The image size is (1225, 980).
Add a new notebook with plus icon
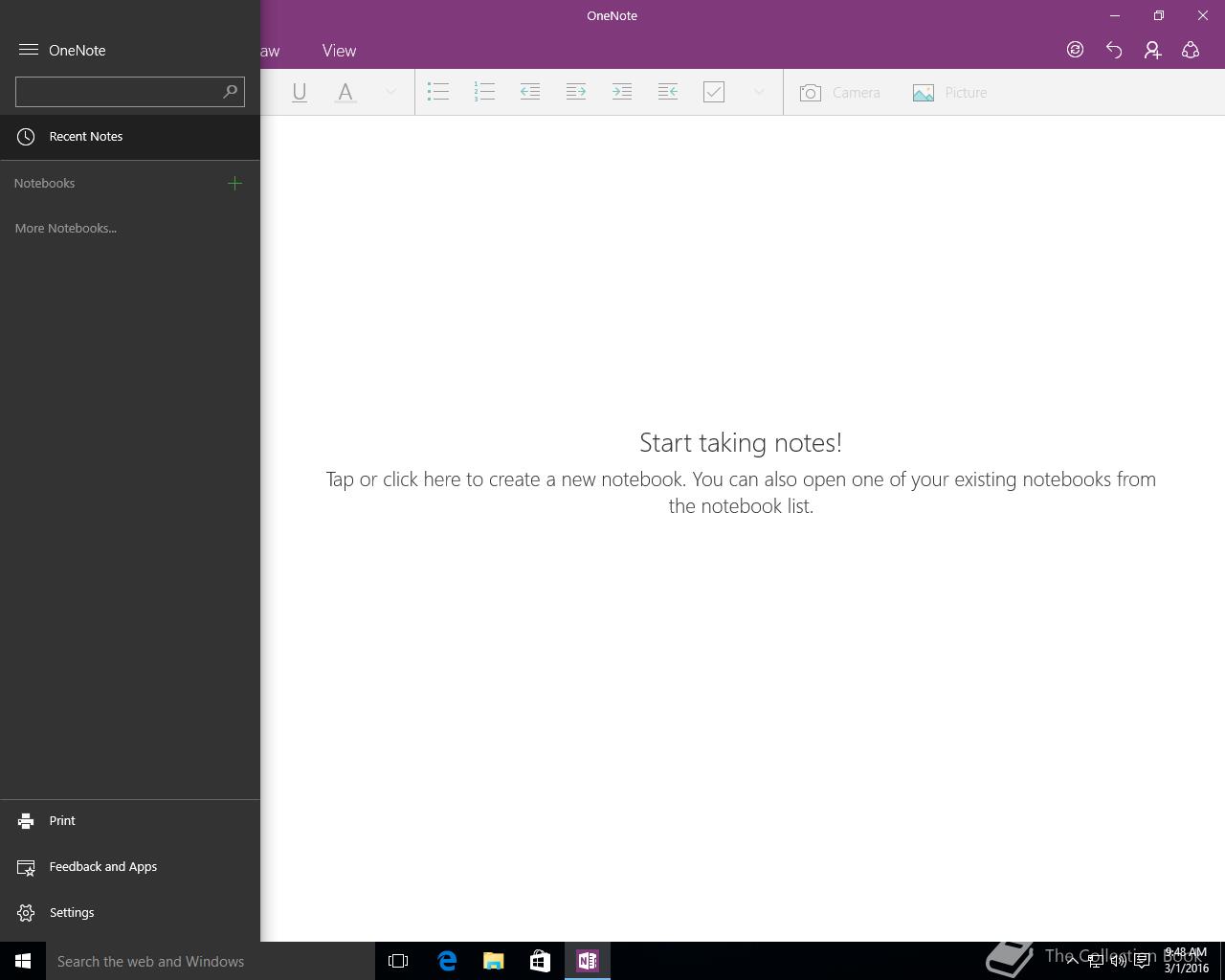coord(234,183)
